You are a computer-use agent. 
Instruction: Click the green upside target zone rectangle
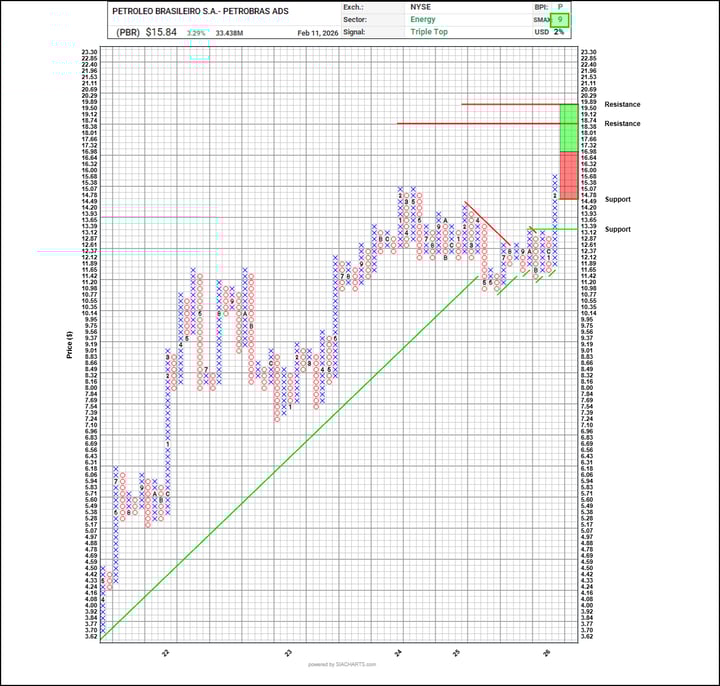pyautogui.click(x=569, y=128)
